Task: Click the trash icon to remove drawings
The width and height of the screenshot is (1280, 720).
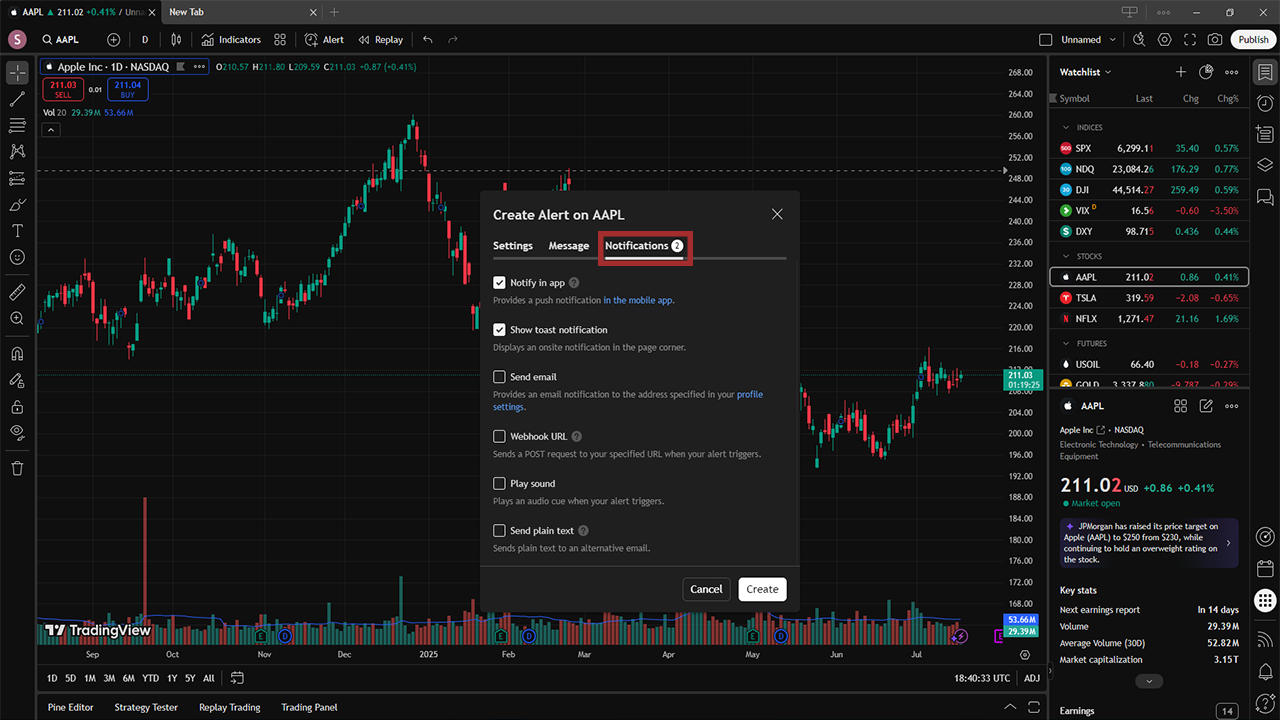Action: [x=17, y=467]
